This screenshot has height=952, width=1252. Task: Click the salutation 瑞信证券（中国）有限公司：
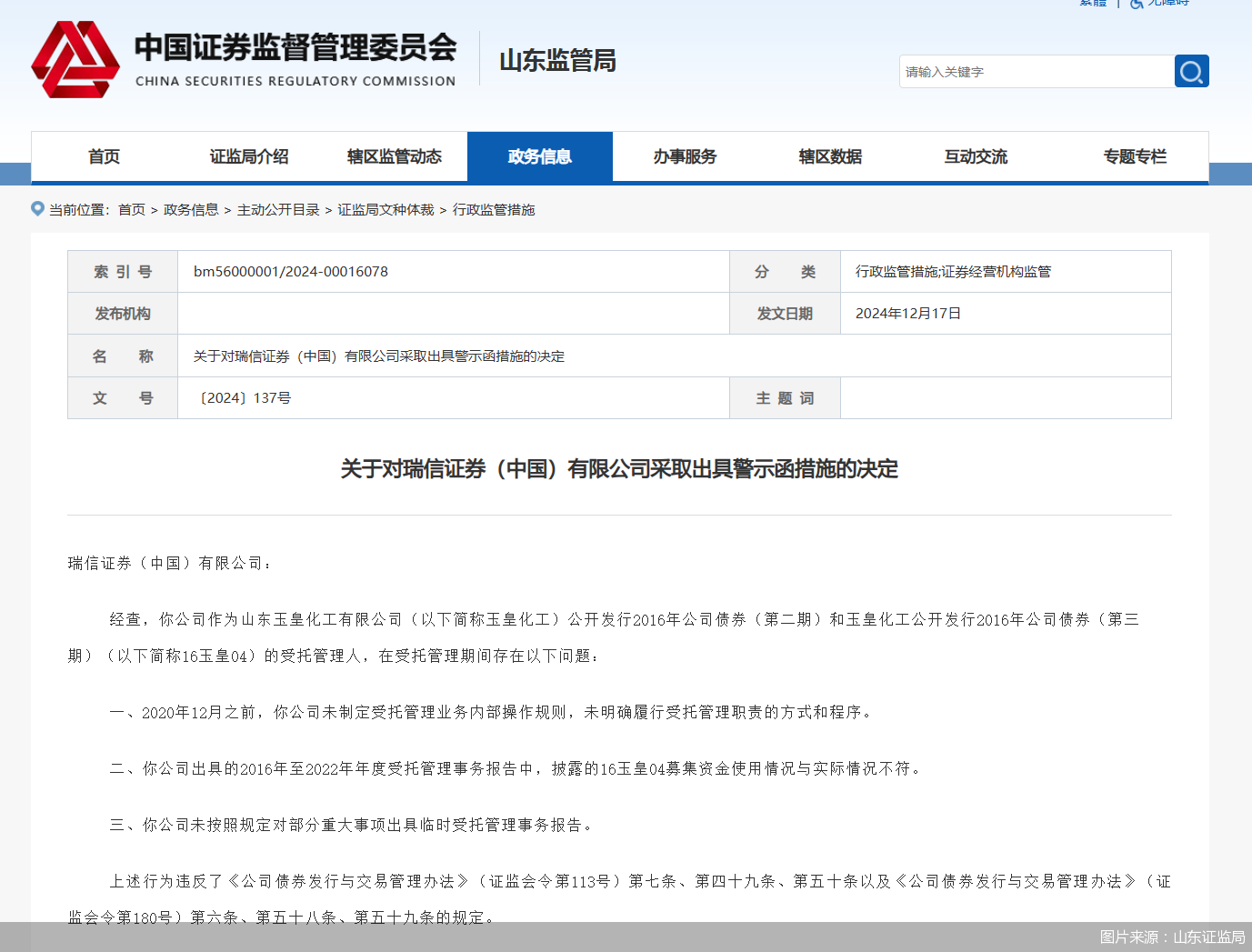pyautogui.click(x=169, y=564)
